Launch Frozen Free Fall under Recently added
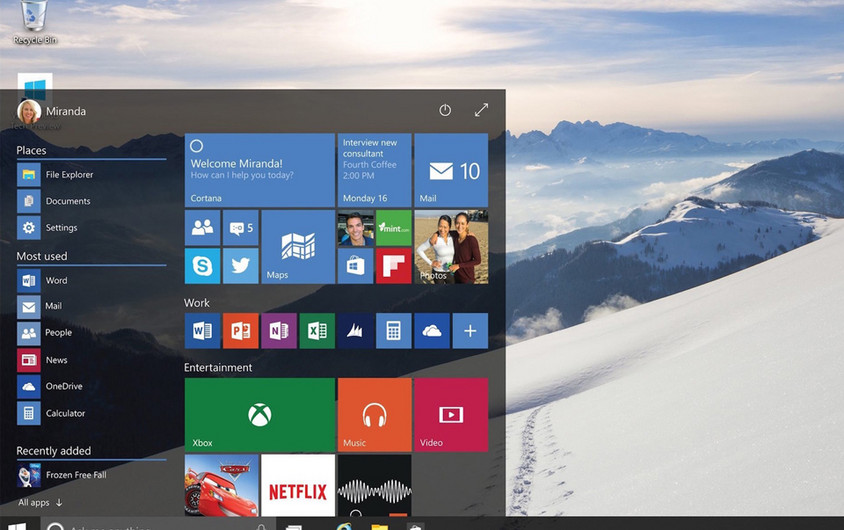844x530 pixels. click(62, 475)
